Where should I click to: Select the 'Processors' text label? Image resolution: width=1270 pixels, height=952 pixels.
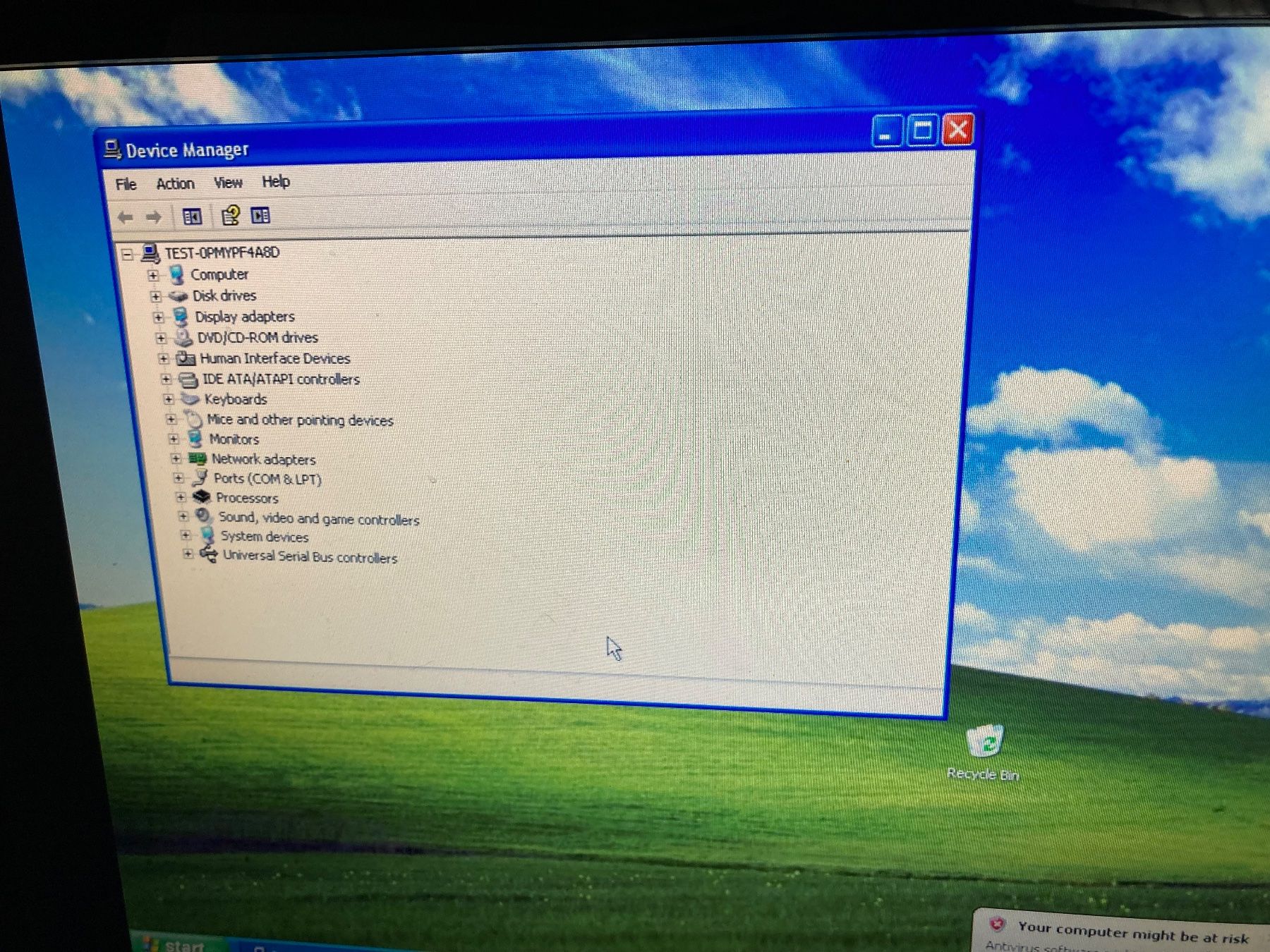tap(247, 498)
